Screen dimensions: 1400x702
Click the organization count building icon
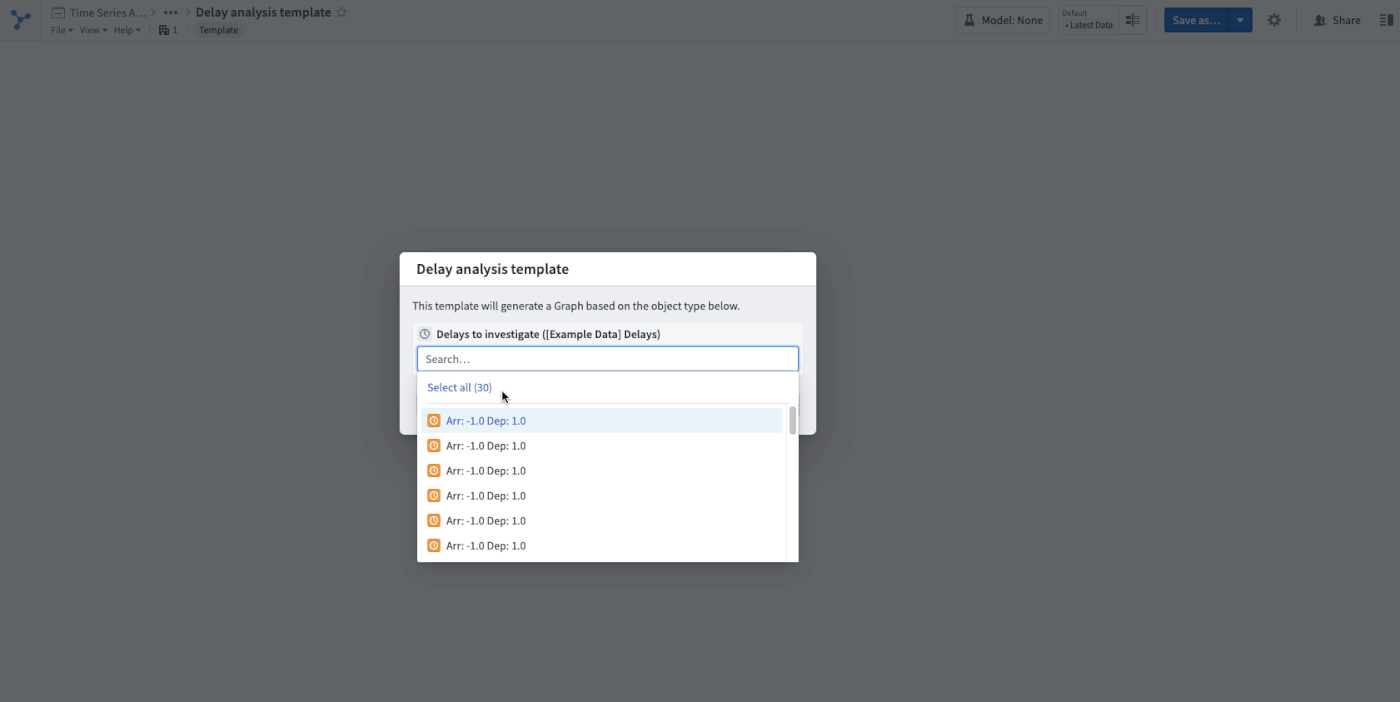click(x=164, y=30)
